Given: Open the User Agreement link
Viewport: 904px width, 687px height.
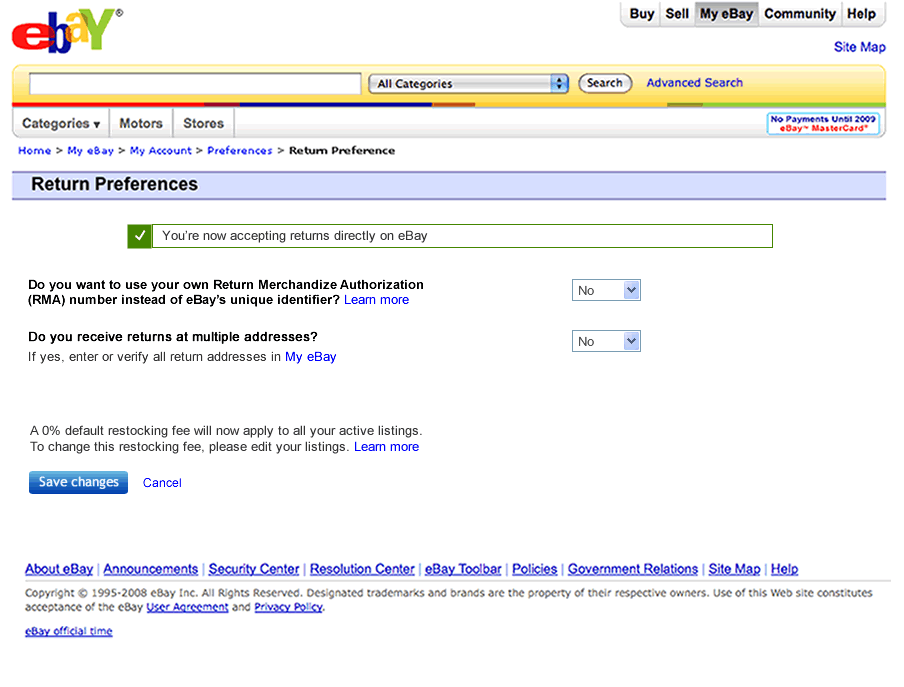Looking at the screenshot, I should coord(187,607).
